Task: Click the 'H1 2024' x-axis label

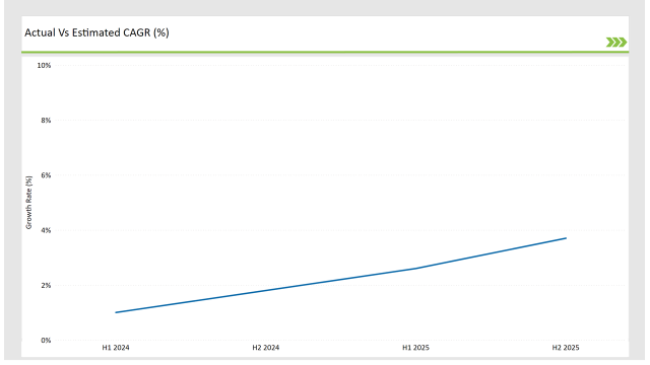Action: point(116,348)
